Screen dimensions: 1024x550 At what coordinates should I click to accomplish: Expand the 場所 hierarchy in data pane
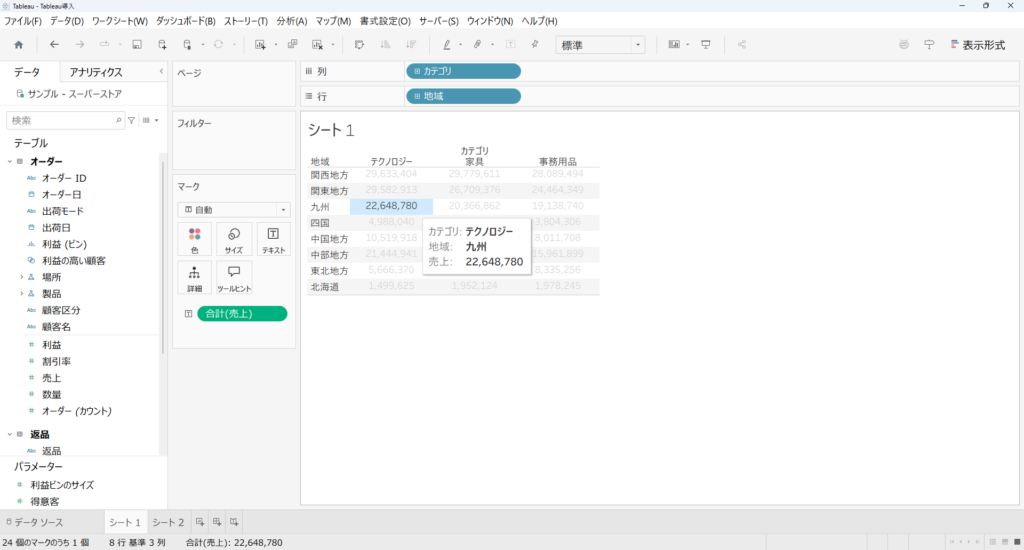click(21, 277)
